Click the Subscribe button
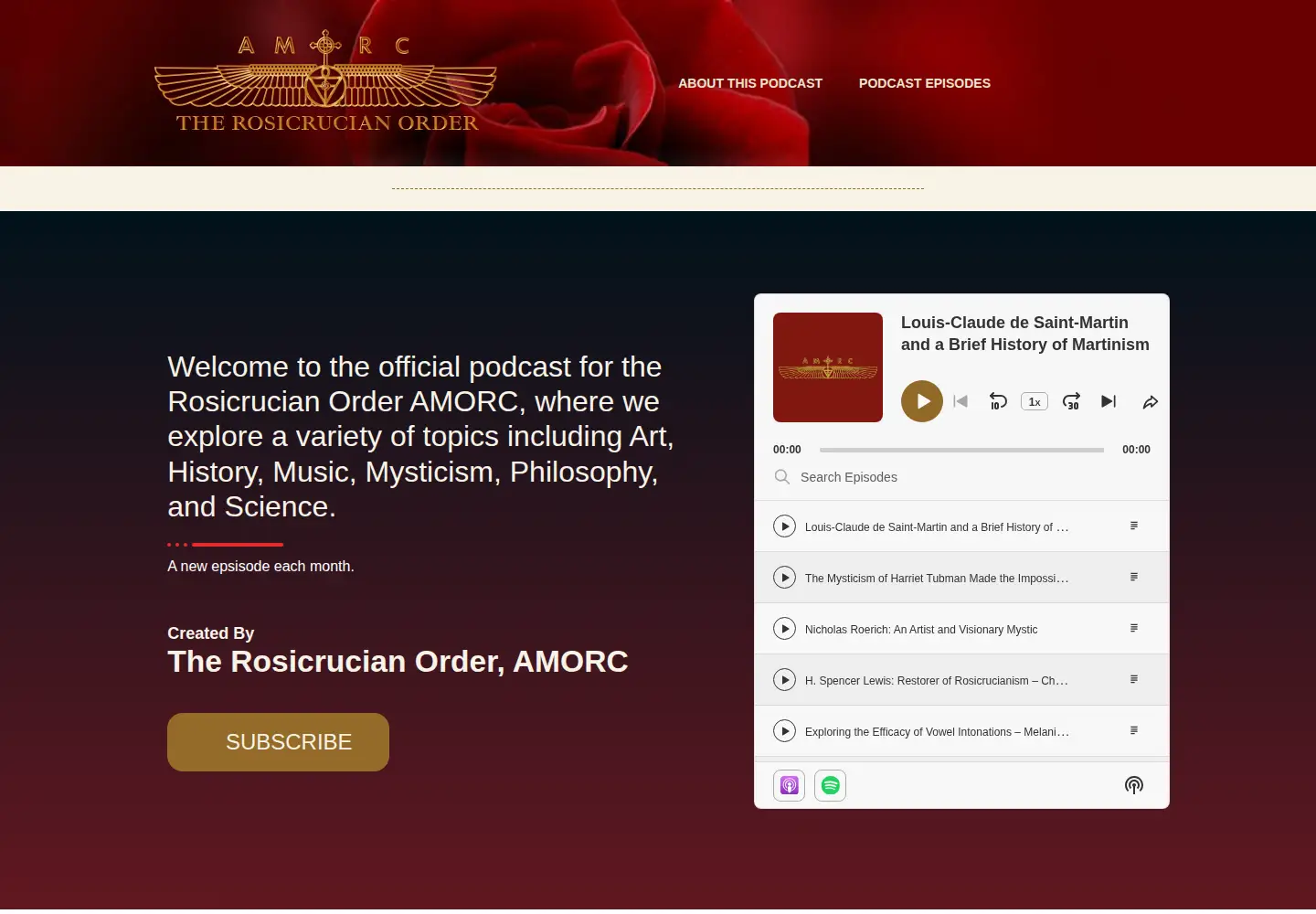Image resolution: width=1316 pixels, height=914 pixels. [279, 742]
